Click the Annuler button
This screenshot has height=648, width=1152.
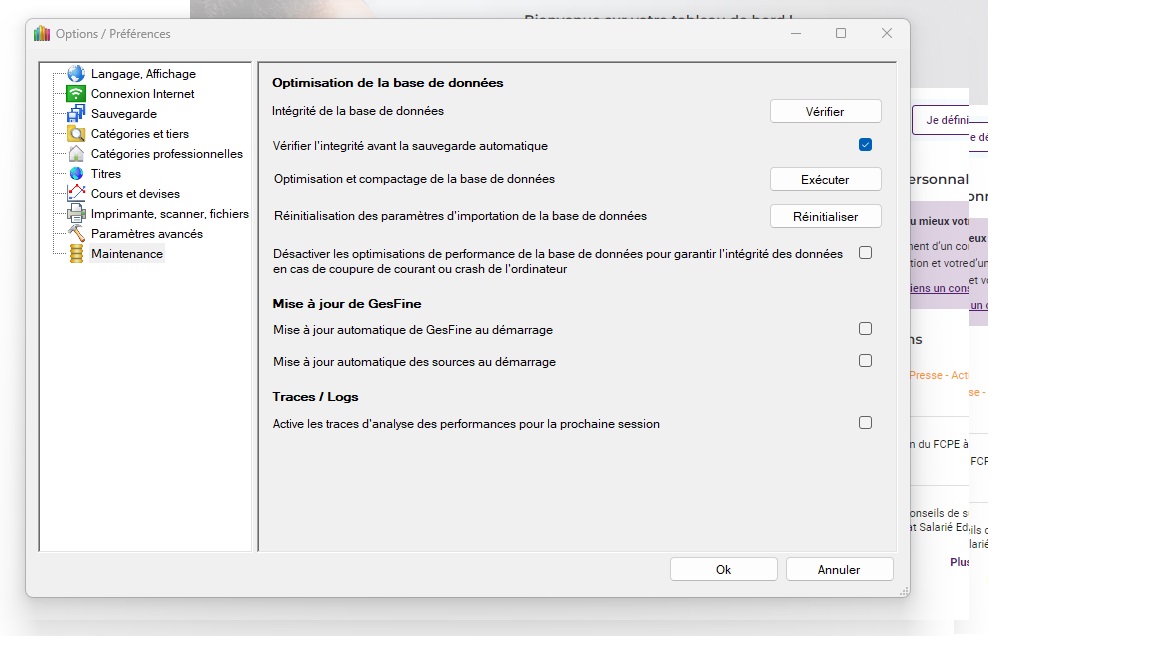[839, 569]
